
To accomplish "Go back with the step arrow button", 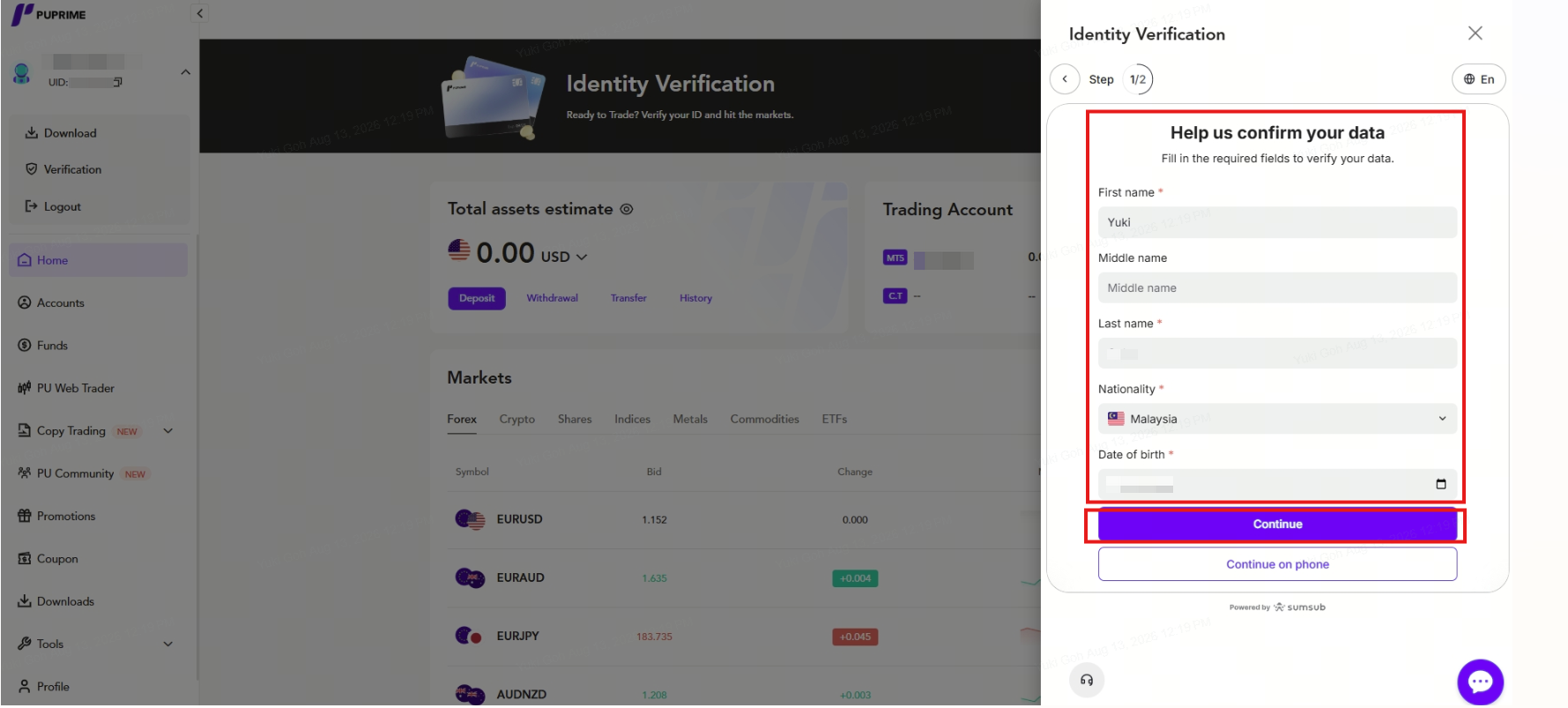I will coord(1065,79).
